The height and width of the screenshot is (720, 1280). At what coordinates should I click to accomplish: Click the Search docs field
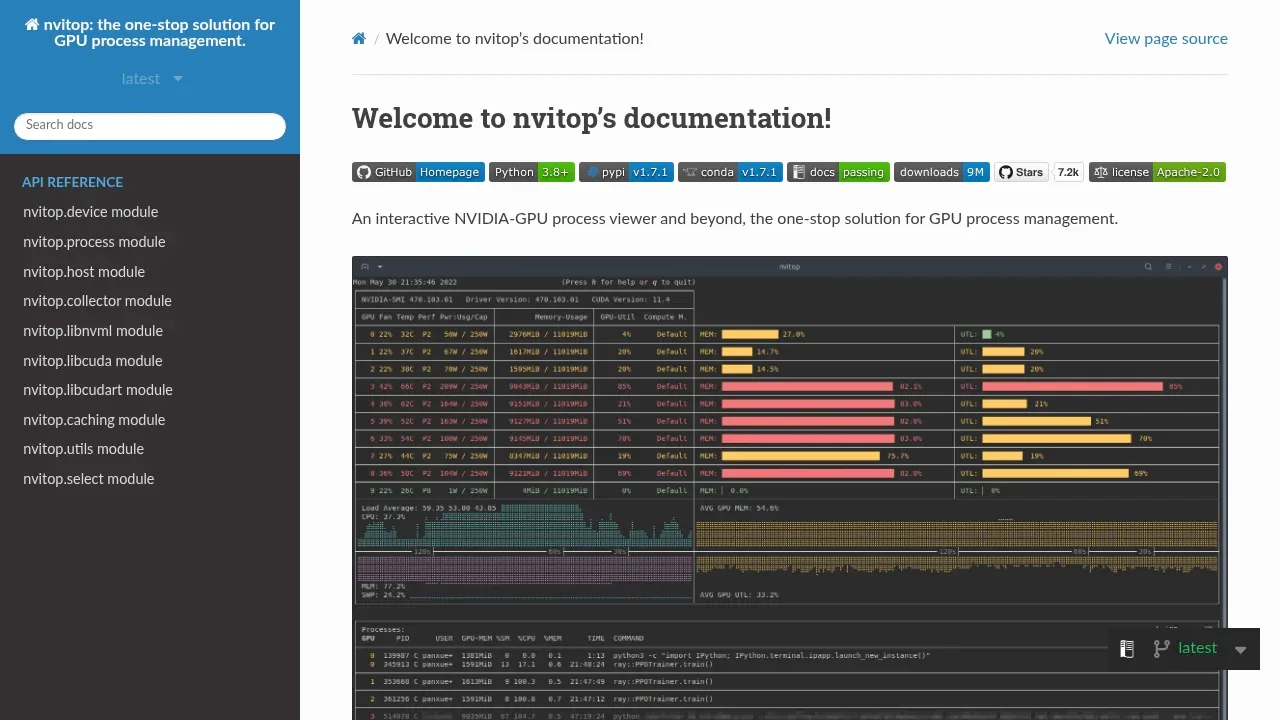click(x=150, y=126)
